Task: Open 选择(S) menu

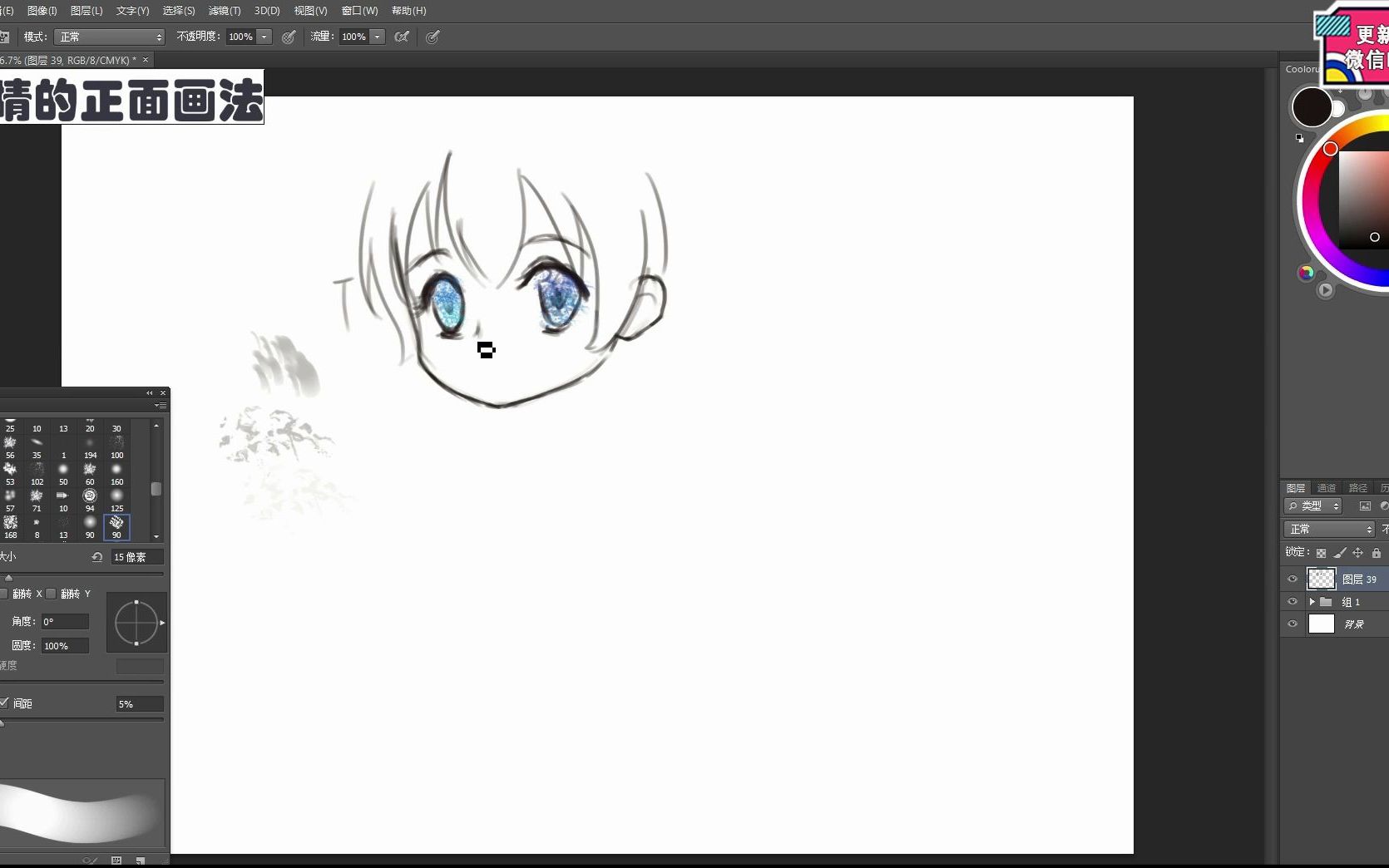Action: click(x=179, y=11)
